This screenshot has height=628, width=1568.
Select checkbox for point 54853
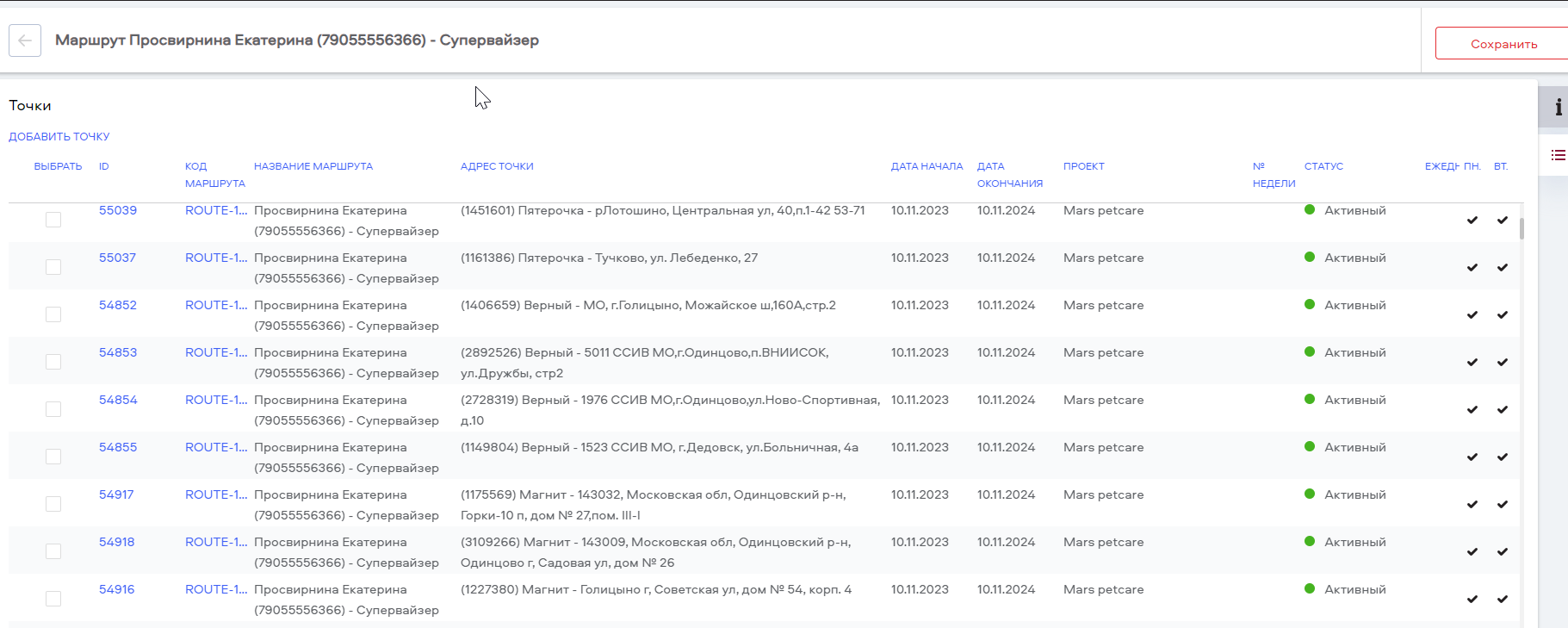point(53,362)
